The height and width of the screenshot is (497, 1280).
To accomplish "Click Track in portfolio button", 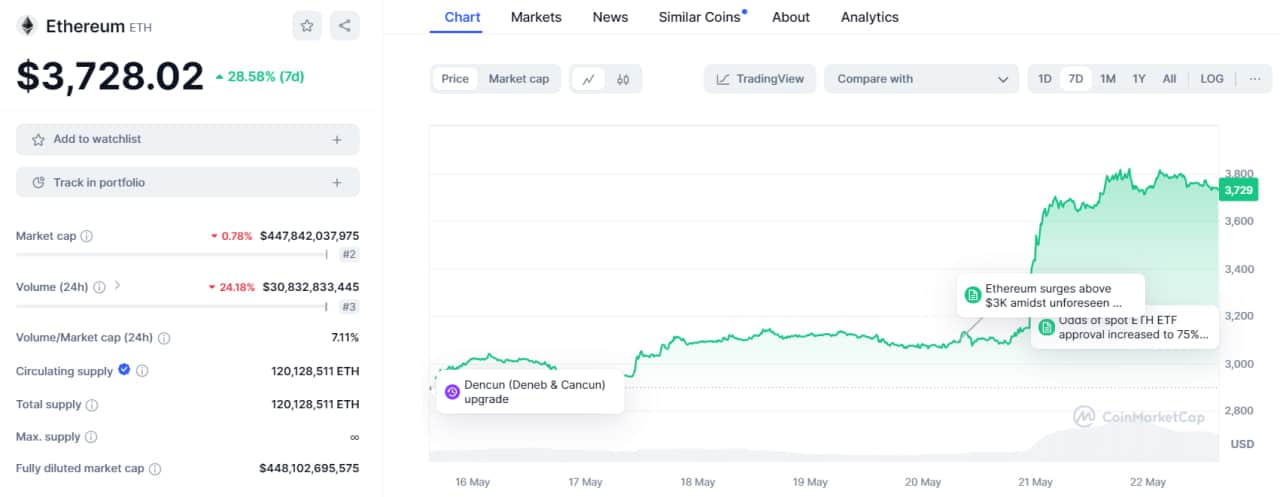I will [x=188, y=183].
